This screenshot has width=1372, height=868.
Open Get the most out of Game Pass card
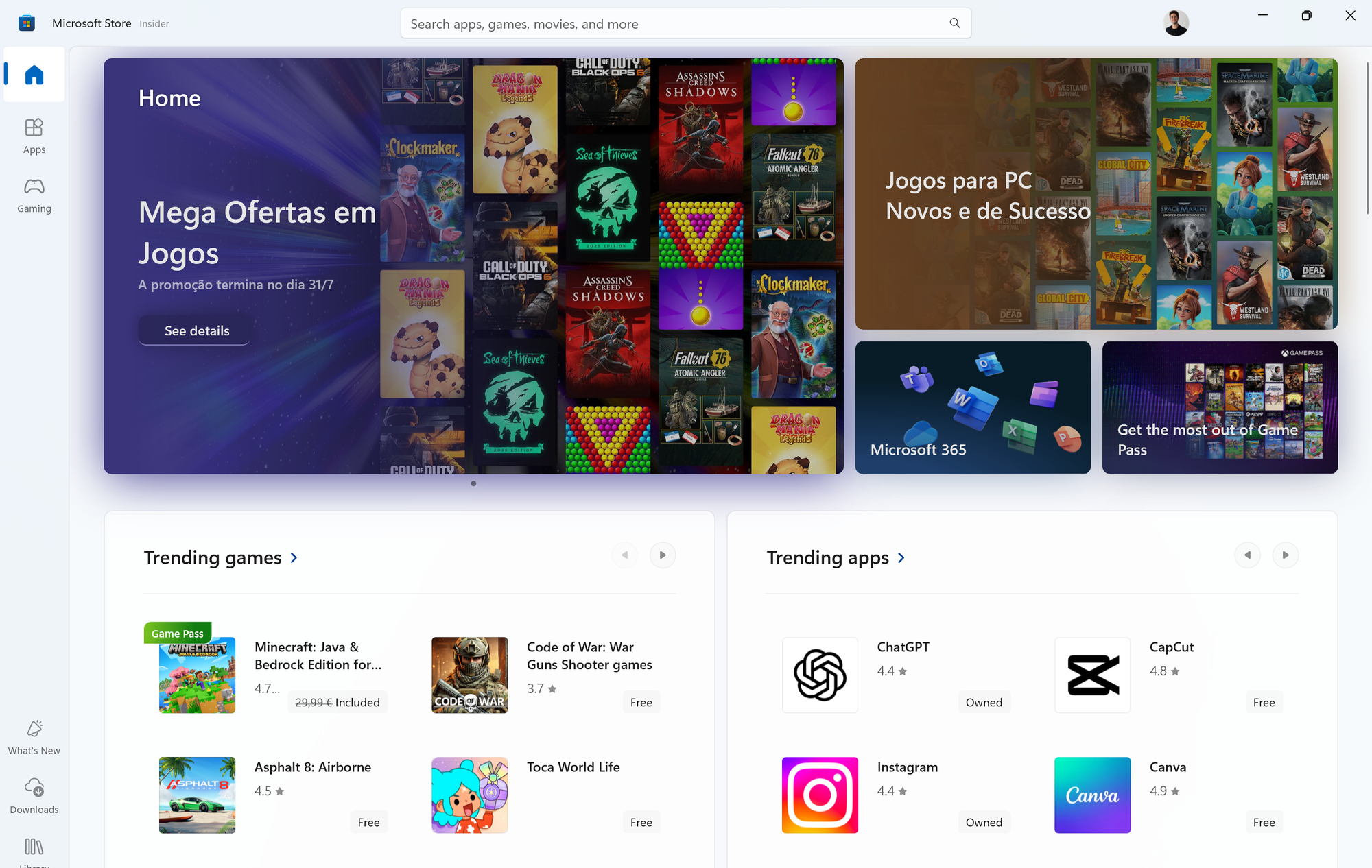point(1220,407)
